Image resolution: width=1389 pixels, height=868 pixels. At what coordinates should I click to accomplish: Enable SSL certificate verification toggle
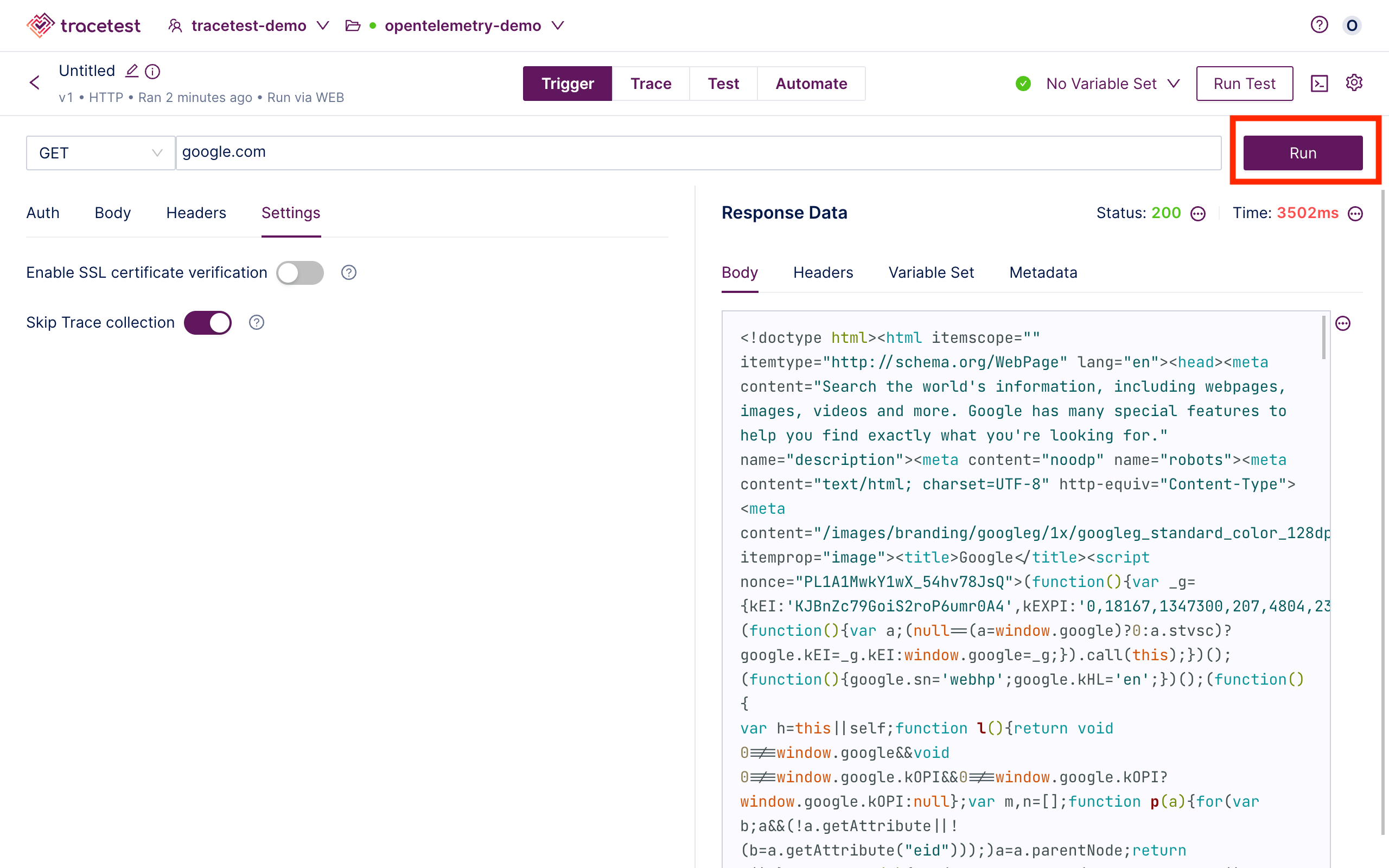point(300,271)
